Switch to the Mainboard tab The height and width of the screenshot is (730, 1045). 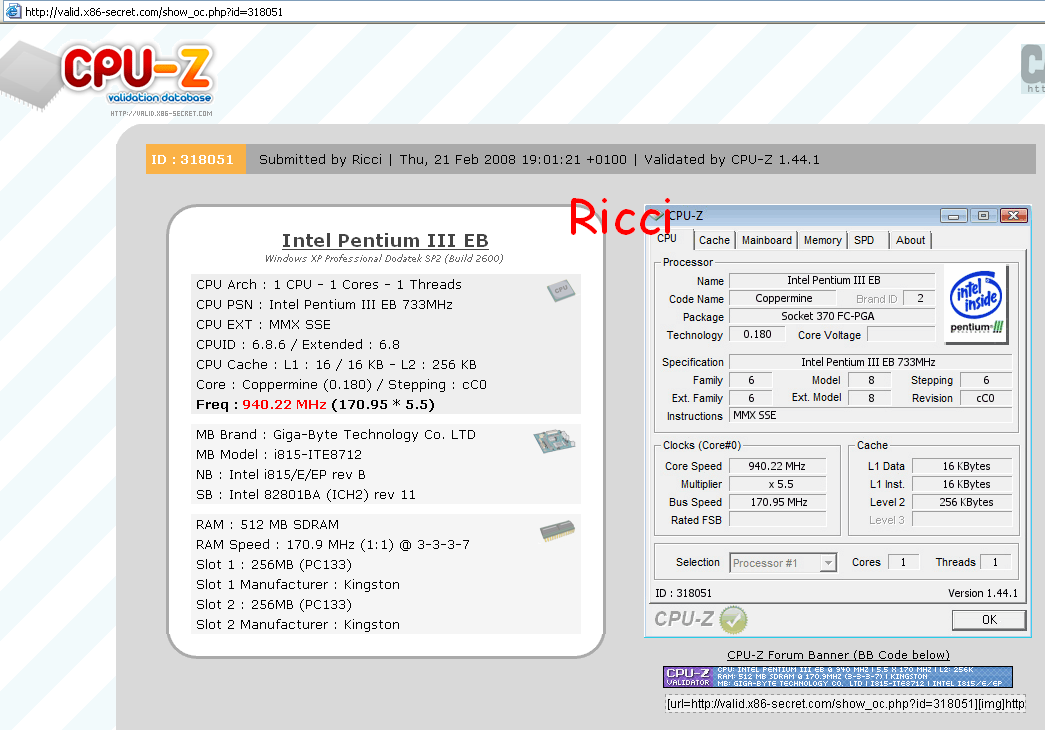(766, 240)
